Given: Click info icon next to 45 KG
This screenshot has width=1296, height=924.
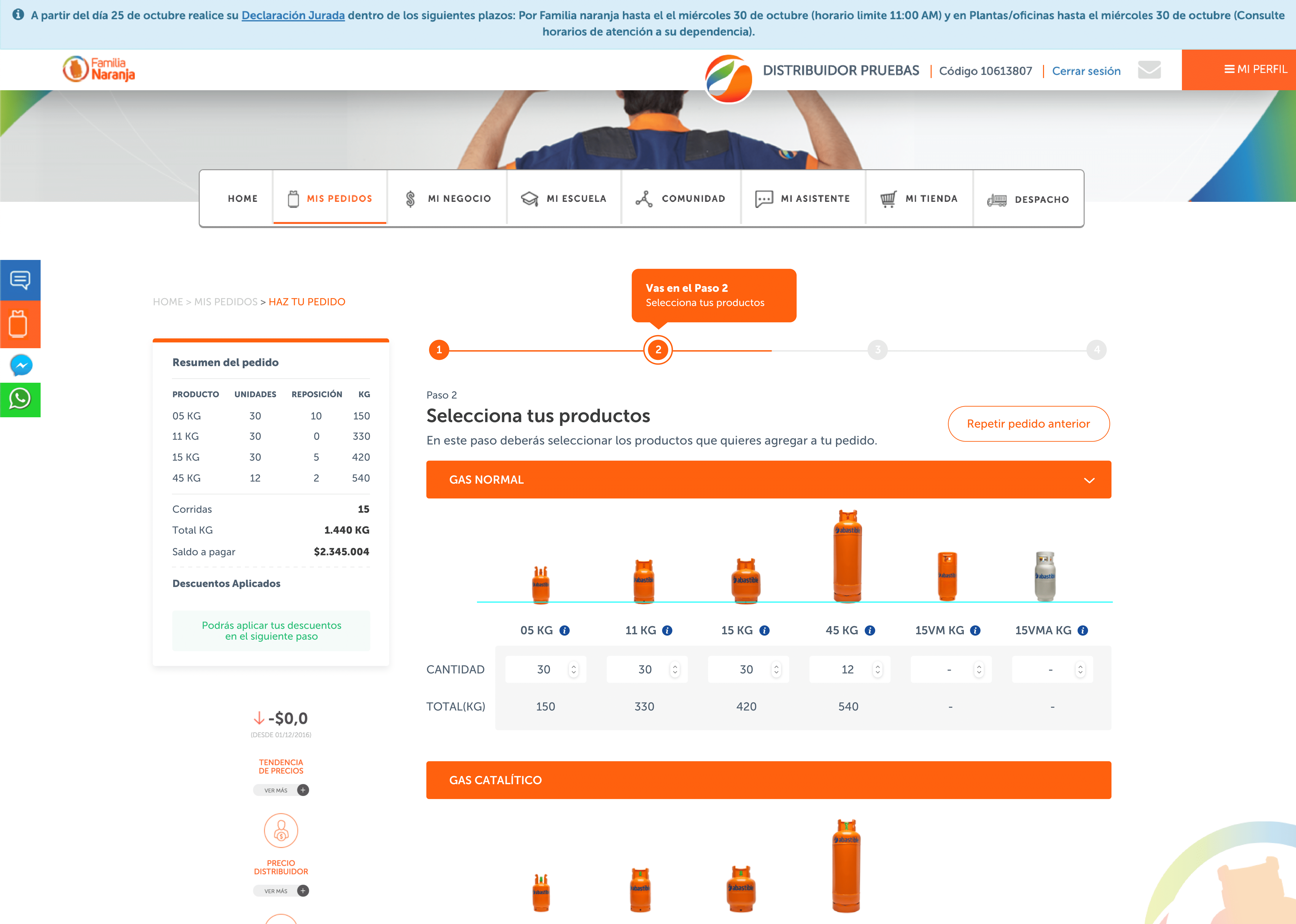Looking at the screenshot, I should (870, 631).
